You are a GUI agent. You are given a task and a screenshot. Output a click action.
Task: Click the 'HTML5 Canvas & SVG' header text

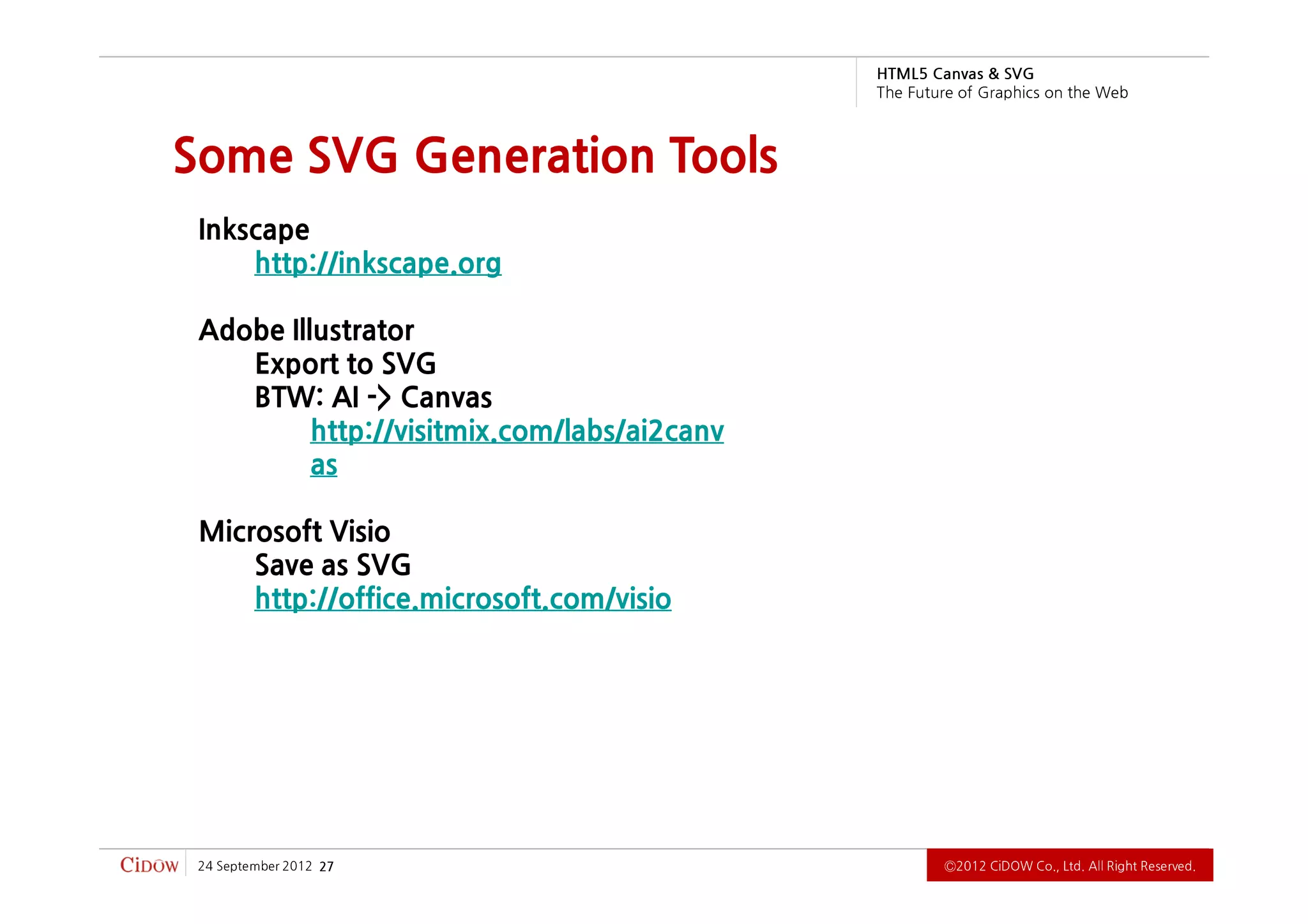coord(955,74)
